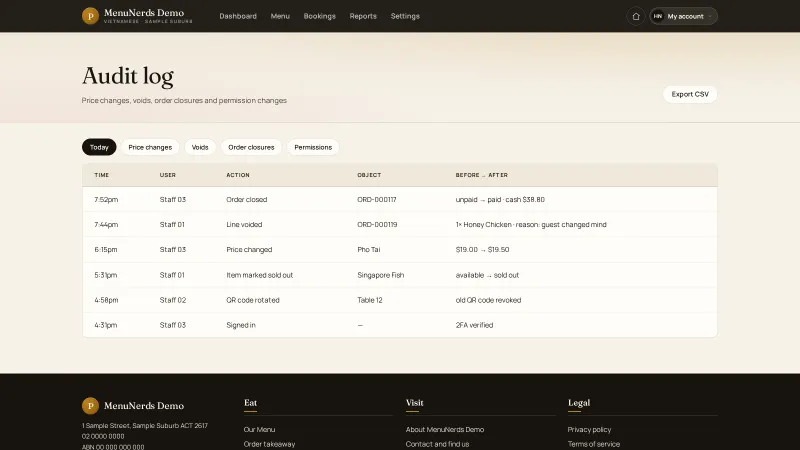Expand the My account dropdown
The height and width of the screenshot is (450, 800).
click(684, 16)
